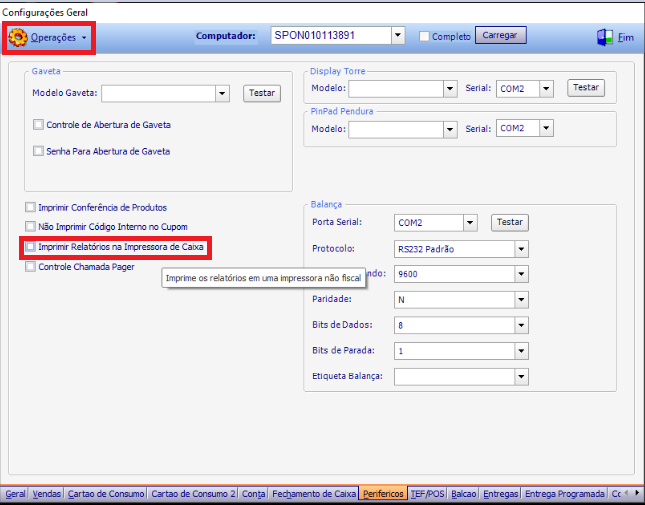Click Testar in the Balança group
645x505 pixels.
pos(510,222)
